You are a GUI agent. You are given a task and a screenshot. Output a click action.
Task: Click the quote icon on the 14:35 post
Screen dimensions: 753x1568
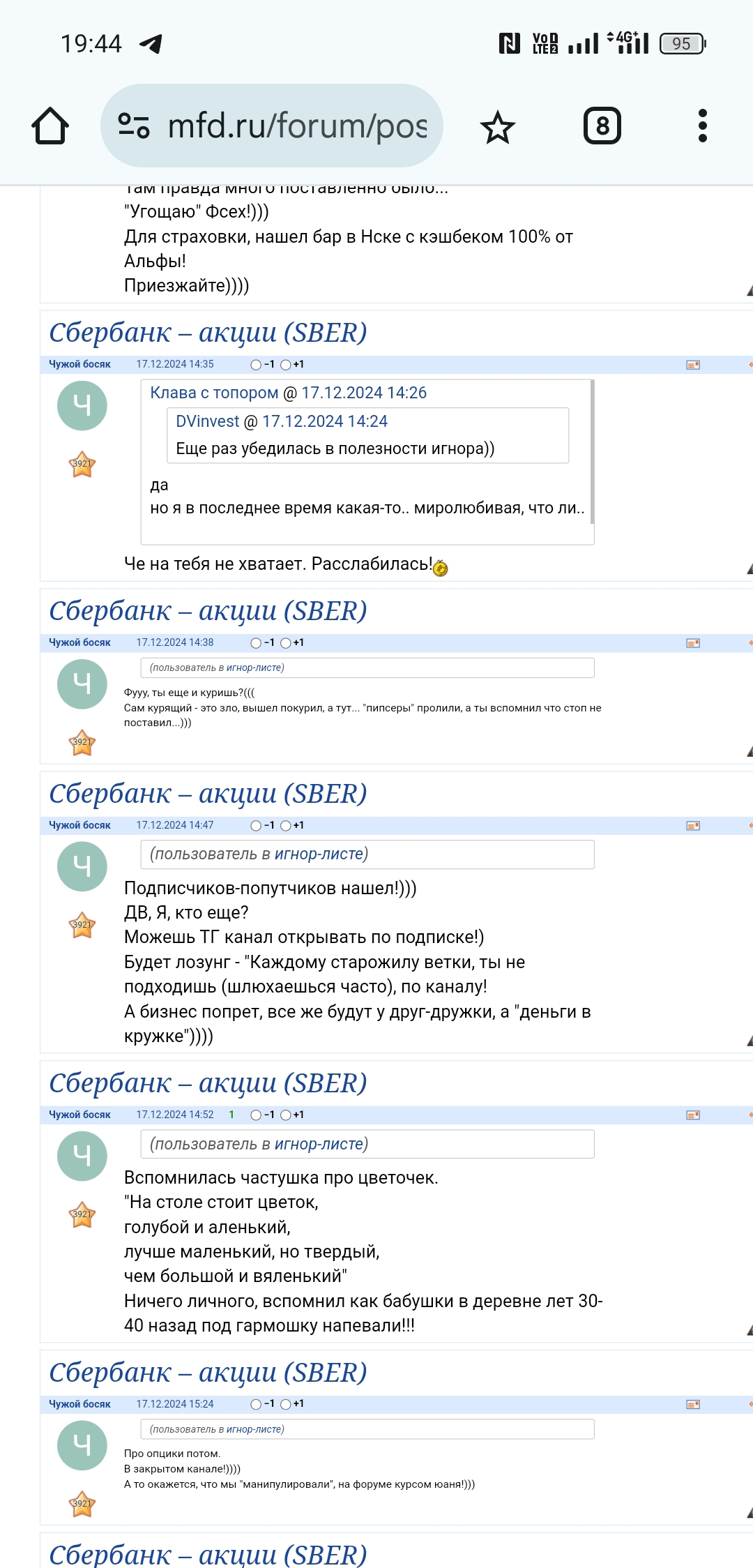coord(692,365)
